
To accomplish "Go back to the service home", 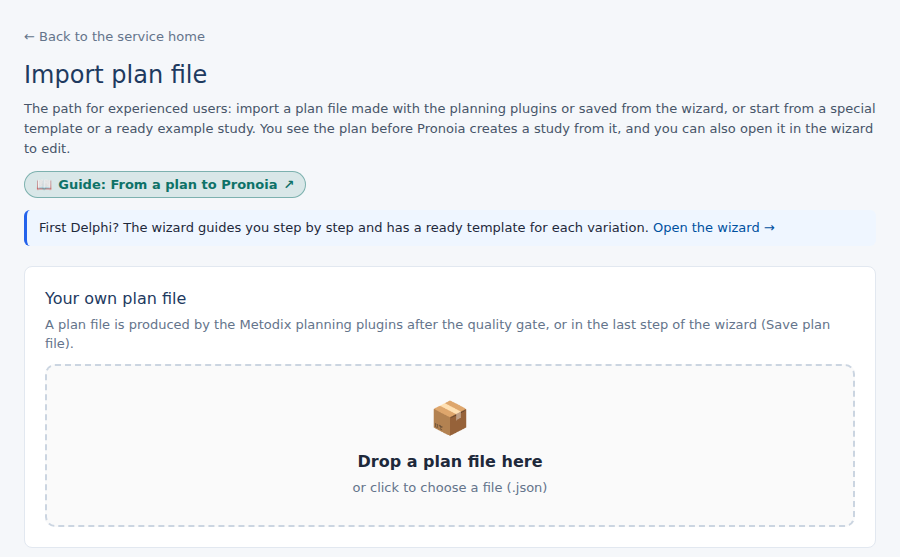I will 114,37.
